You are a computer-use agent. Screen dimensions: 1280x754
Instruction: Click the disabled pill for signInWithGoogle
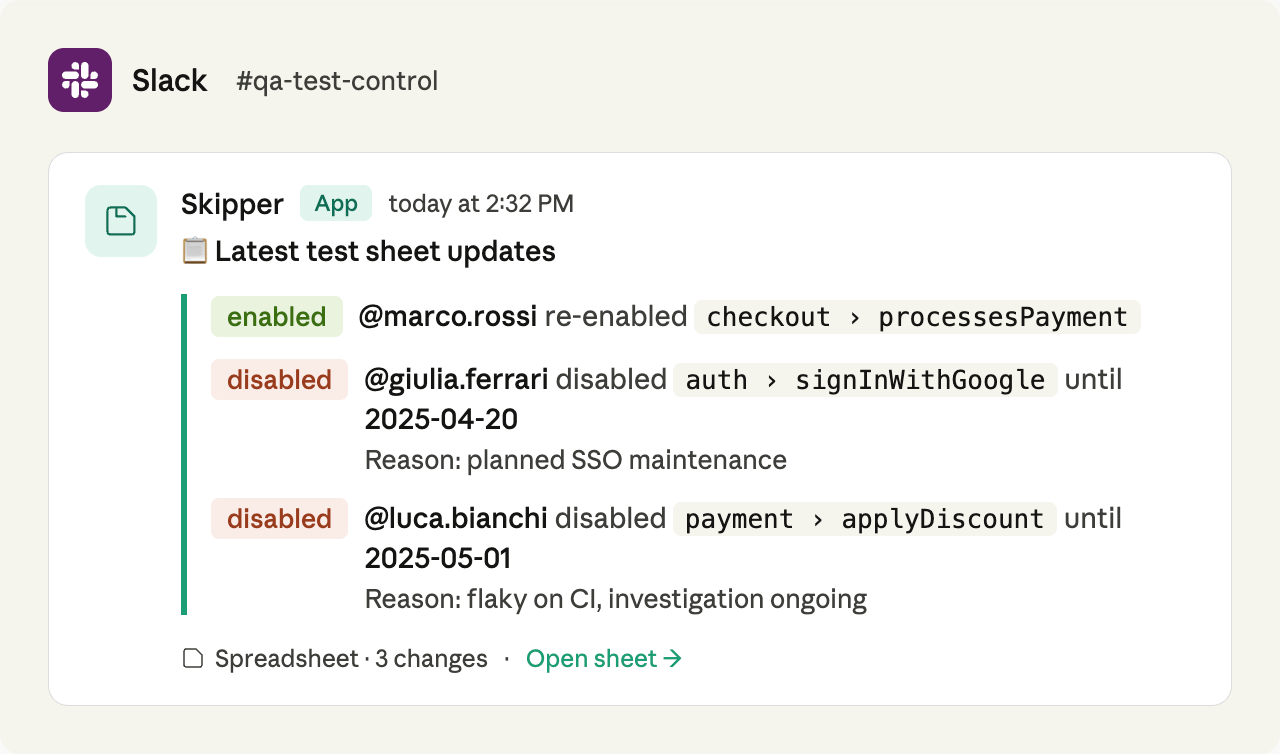point(279,379)
